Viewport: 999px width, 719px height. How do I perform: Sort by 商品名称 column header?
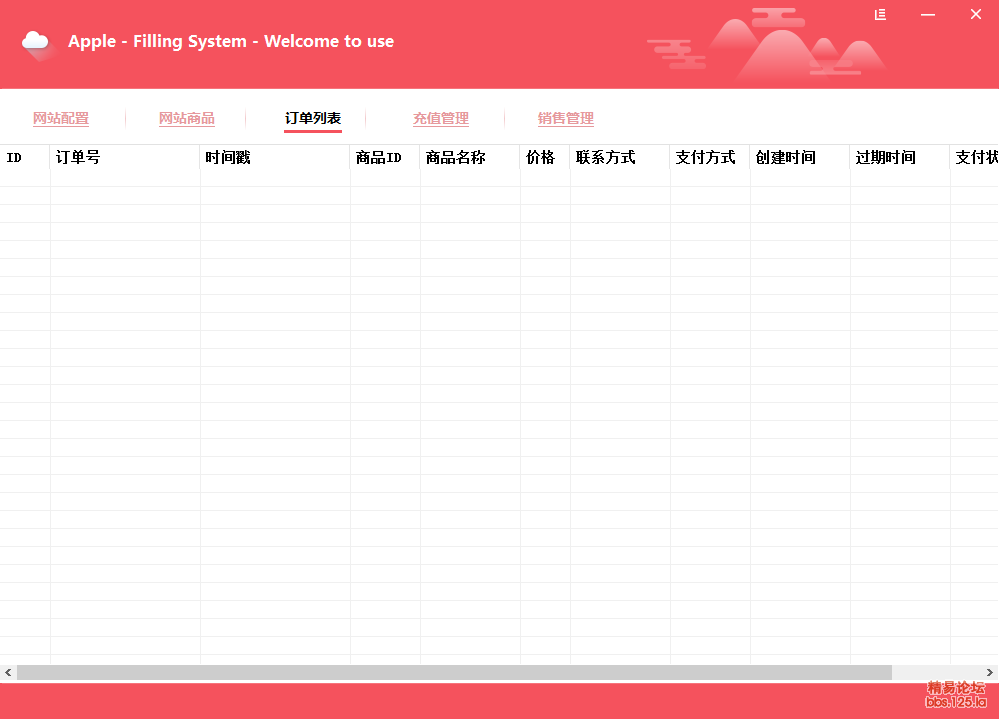(469, 158)
